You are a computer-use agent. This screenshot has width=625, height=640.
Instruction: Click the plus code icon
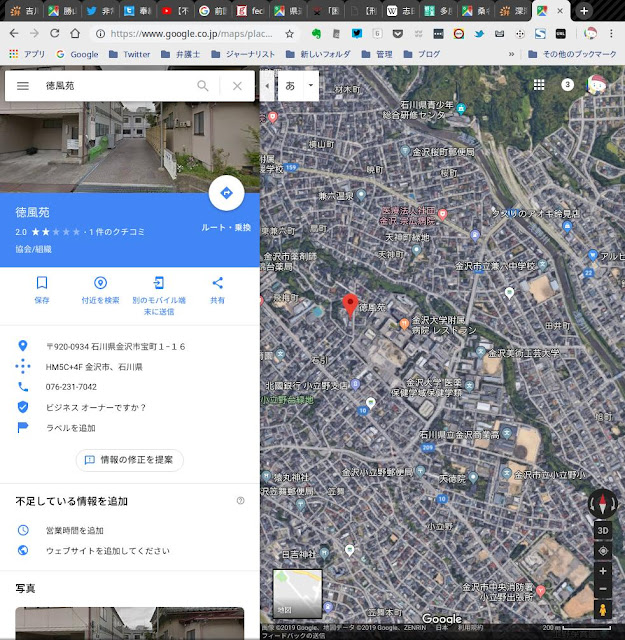pos(23,366)
